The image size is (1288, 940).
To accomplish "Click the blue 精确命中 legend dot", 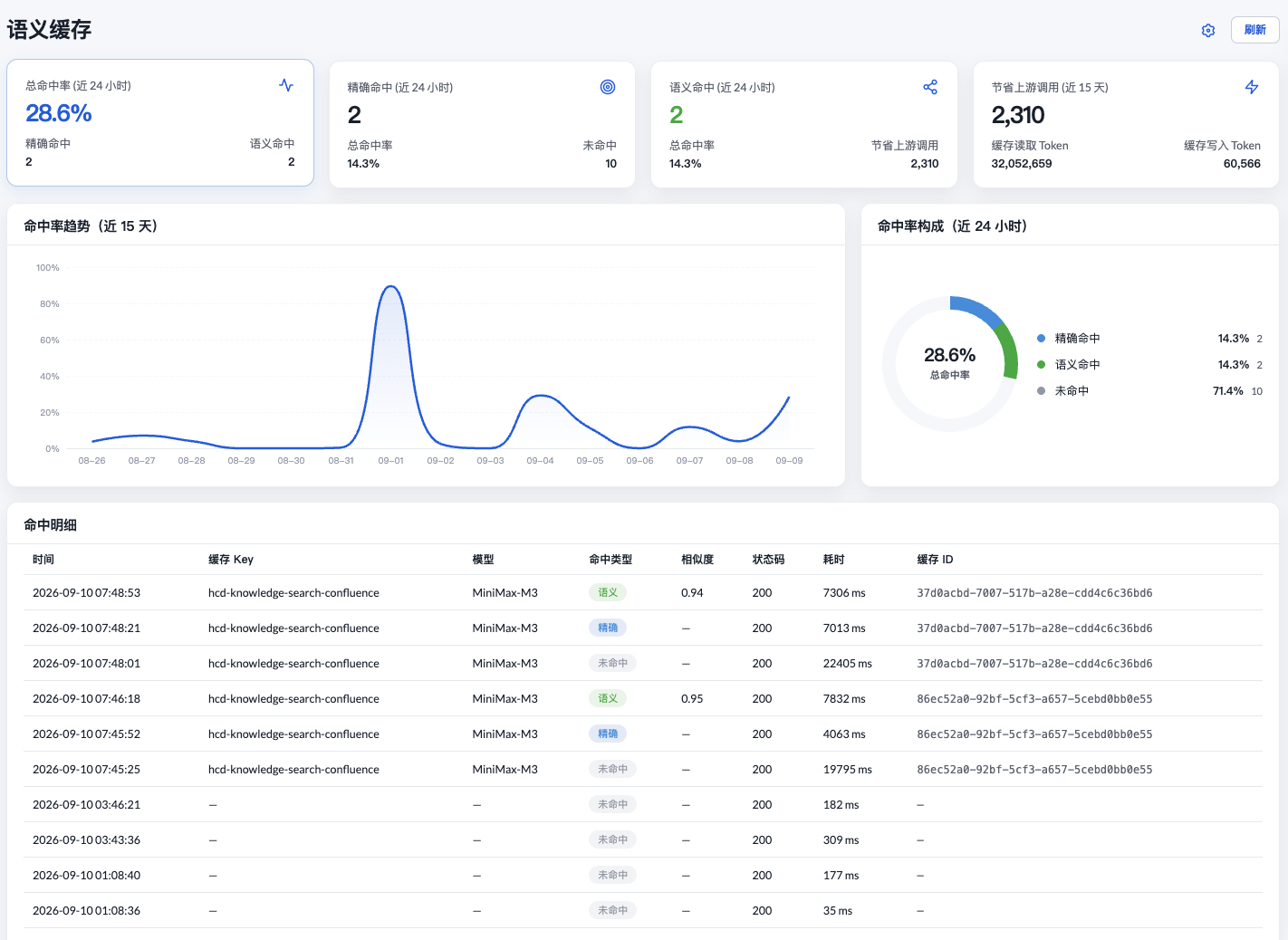I will [x=1041, y=339].
